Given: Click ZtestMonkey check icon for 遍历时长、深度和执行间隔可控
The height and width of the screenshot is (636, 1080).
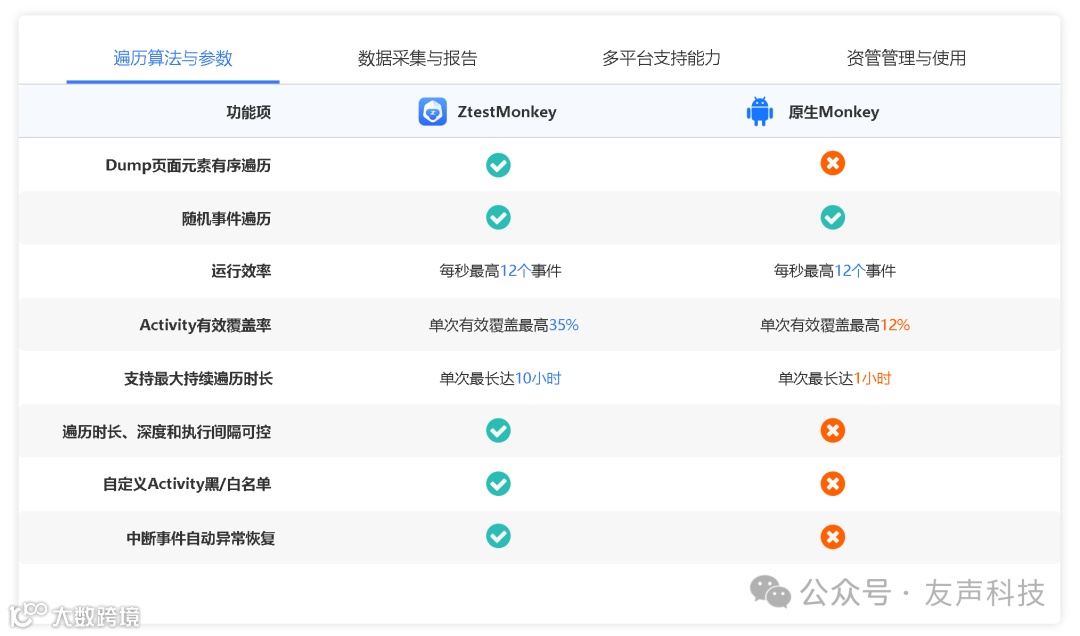Looking at the screenshot, I should pos(498,431).
